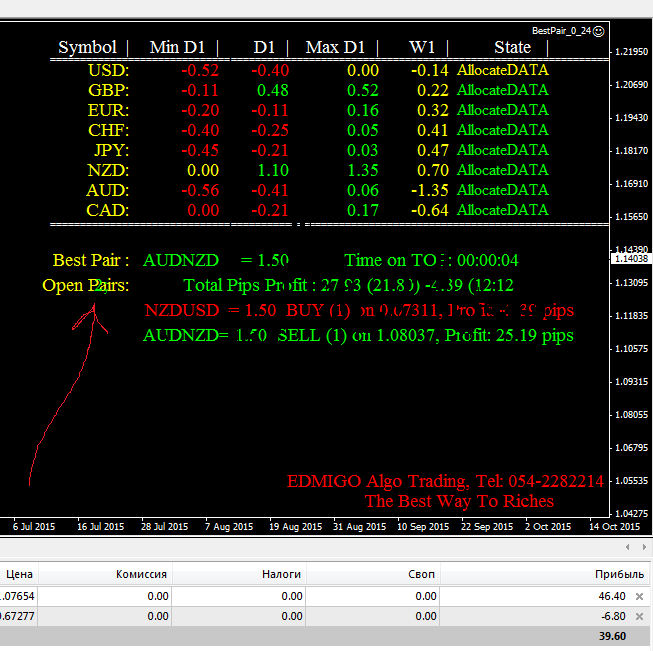The height and width of the screenshot is (651, 653).
Task: Click the Best Pair label
Action: click(x=91, y=260)
